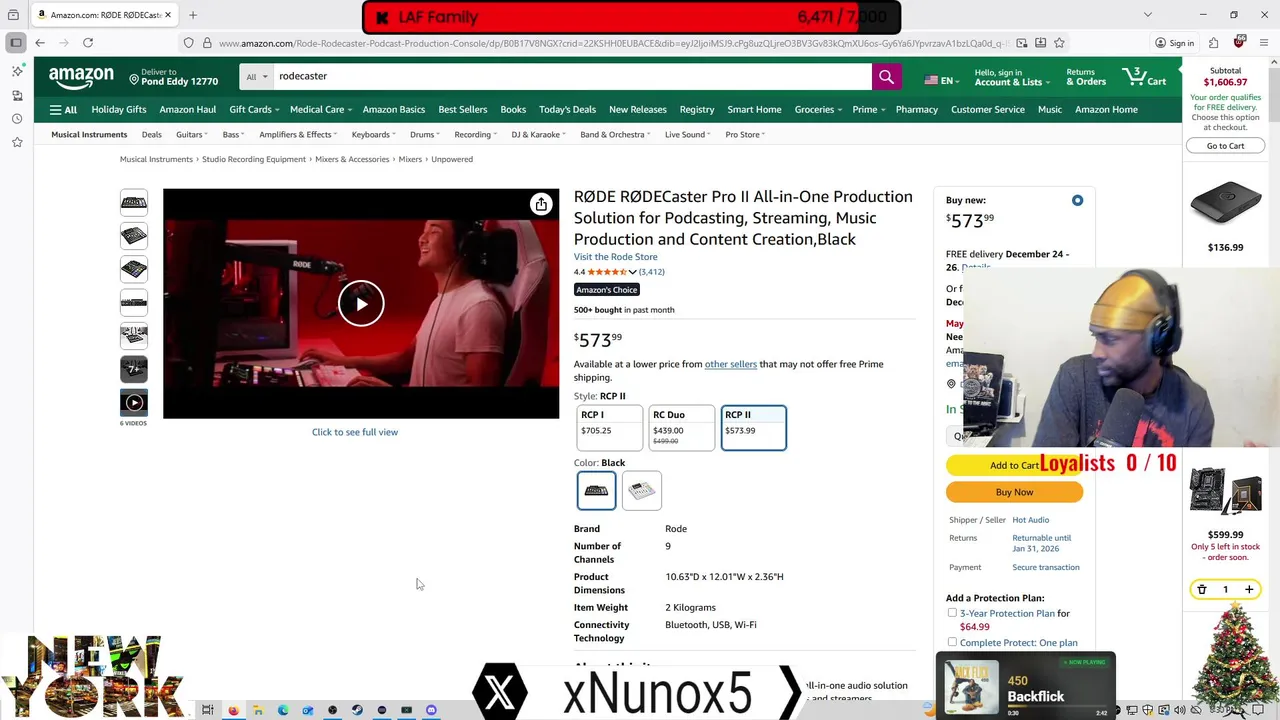Open a new browser tab
Screen dimensions: 1280x720
(x=193, y=15)
